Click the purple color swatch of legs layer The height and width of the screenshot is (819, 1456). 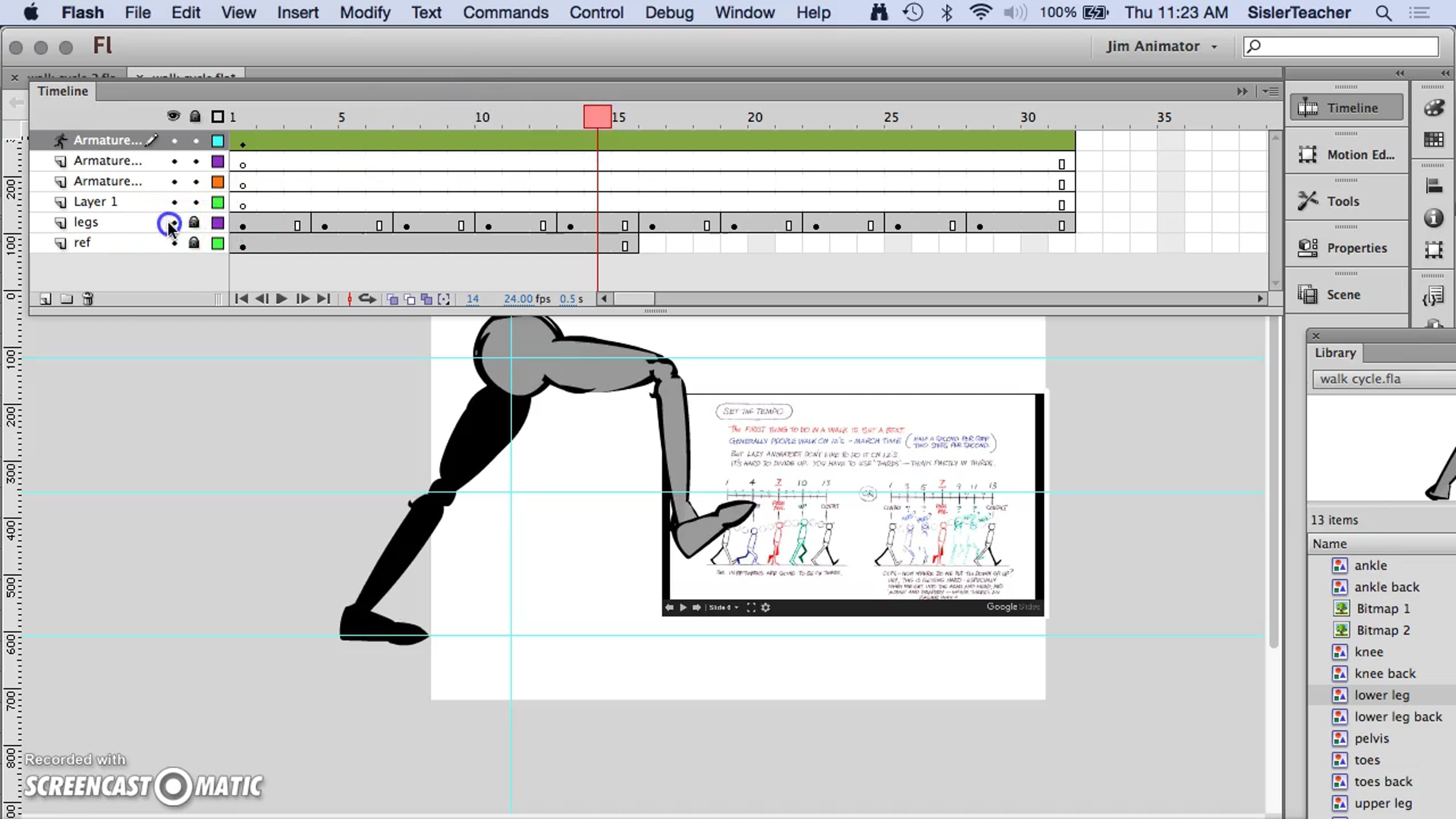(218, 223)
